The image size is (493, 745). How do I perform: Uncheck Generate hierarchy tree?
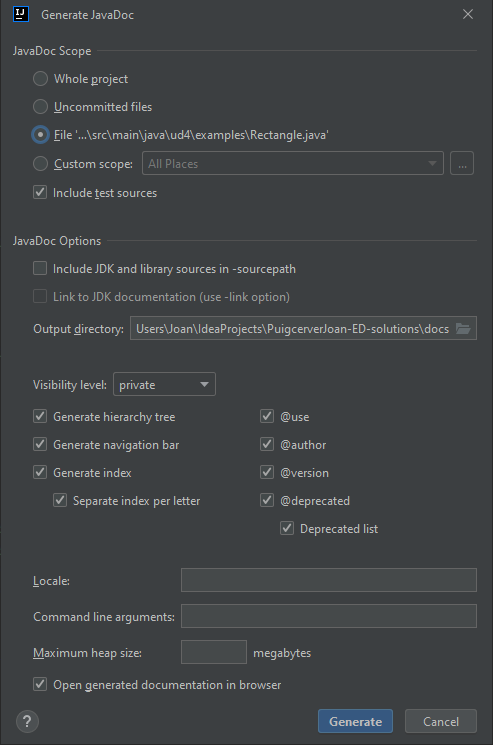tap(40, 417)
